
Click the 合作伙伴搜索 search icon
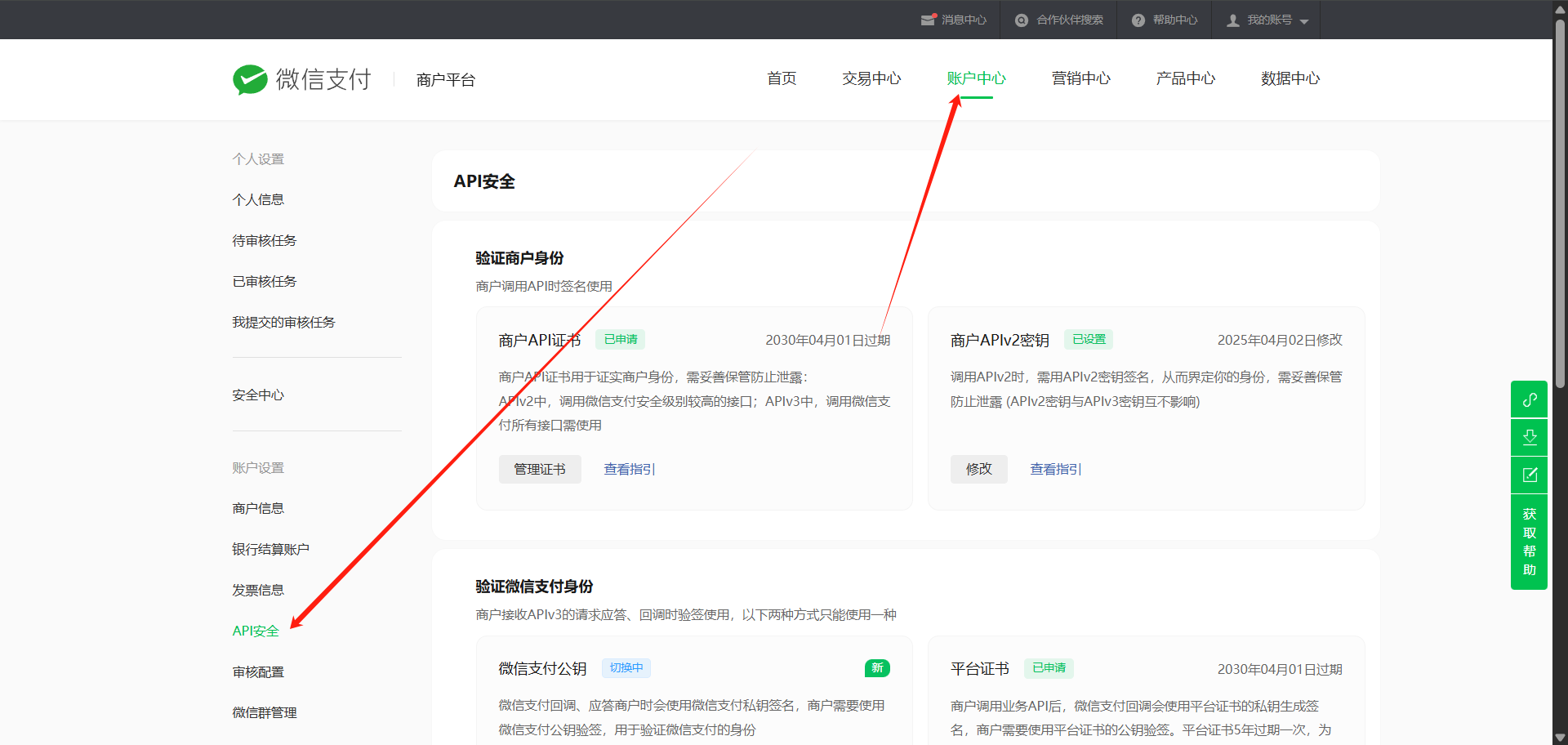tap(1021, 20)
